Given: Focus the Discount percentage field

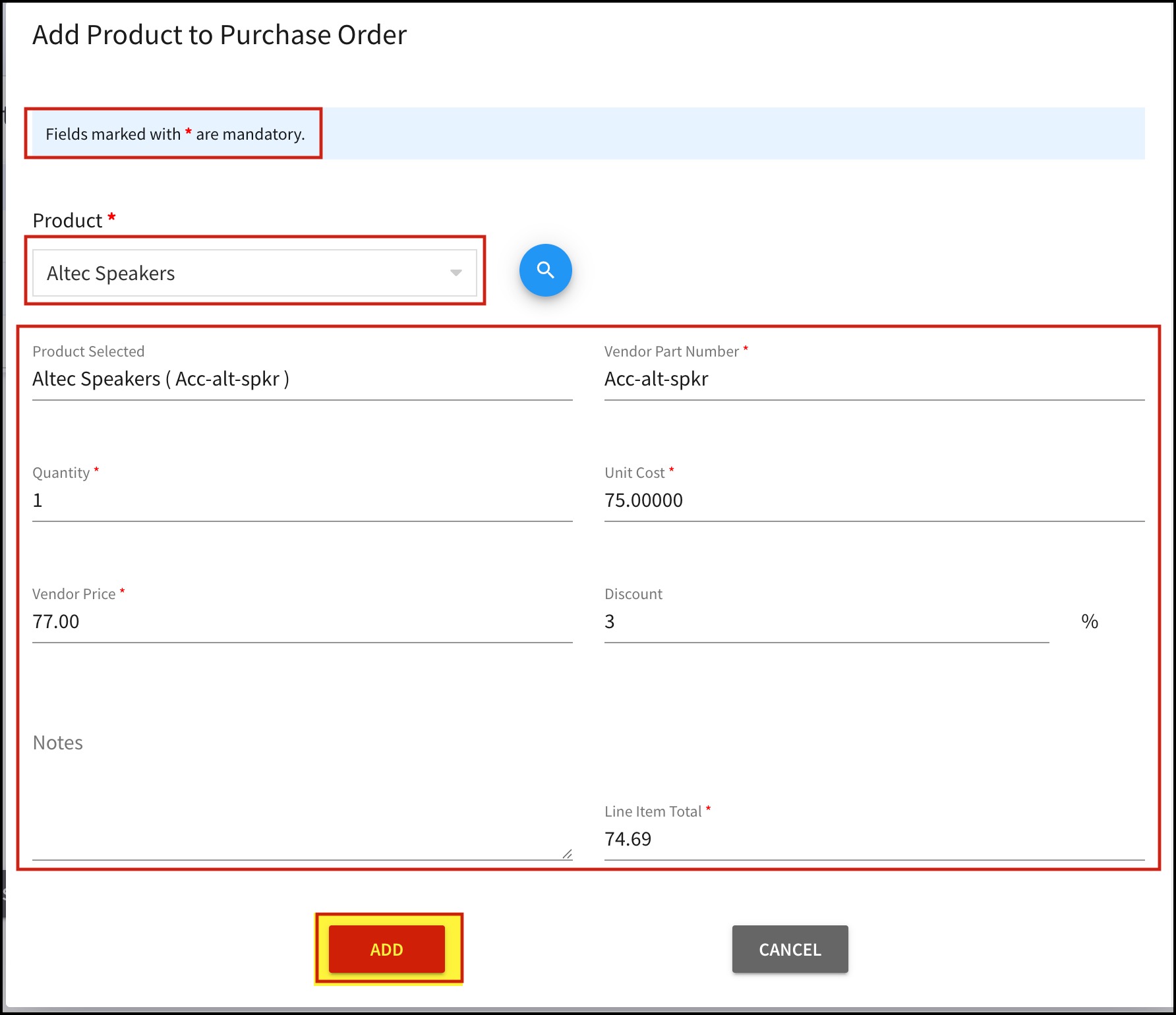Looking at the screenshot, I should [827, 622].
